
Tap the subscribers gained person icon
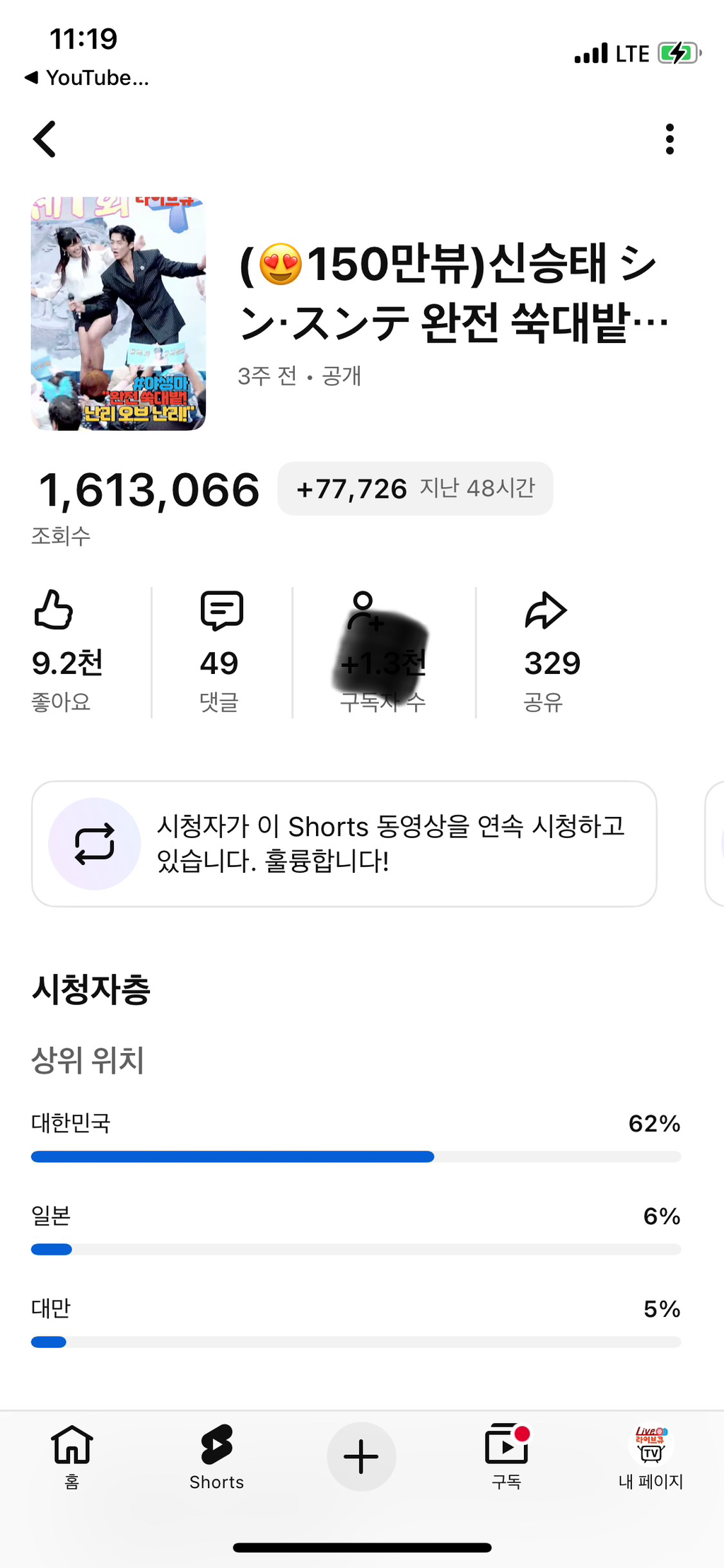tap(364, 610)
